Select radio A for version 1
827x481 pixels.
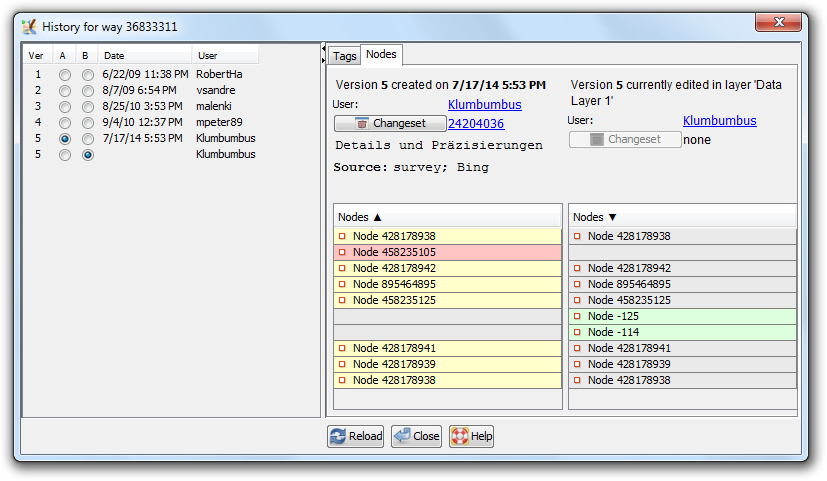tap(65, 74)
